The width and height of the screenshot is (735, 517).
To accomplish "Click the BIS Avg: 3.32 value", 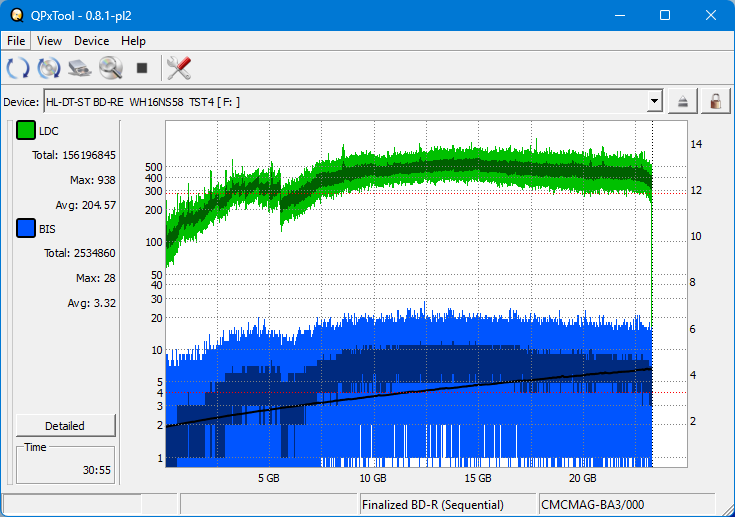I will [x=91, y=303].
